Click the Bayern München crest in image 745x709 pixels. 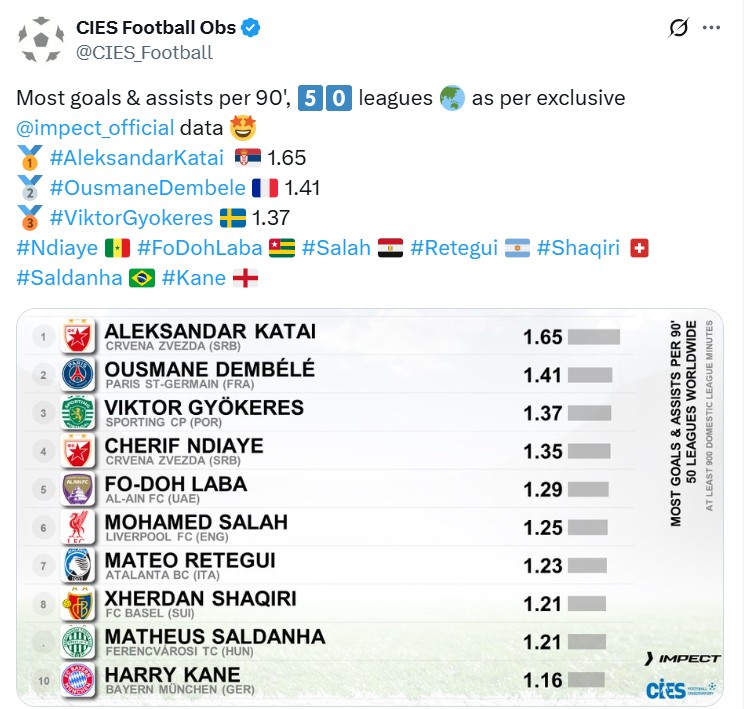pyautogui.click(x=78, y=680)
